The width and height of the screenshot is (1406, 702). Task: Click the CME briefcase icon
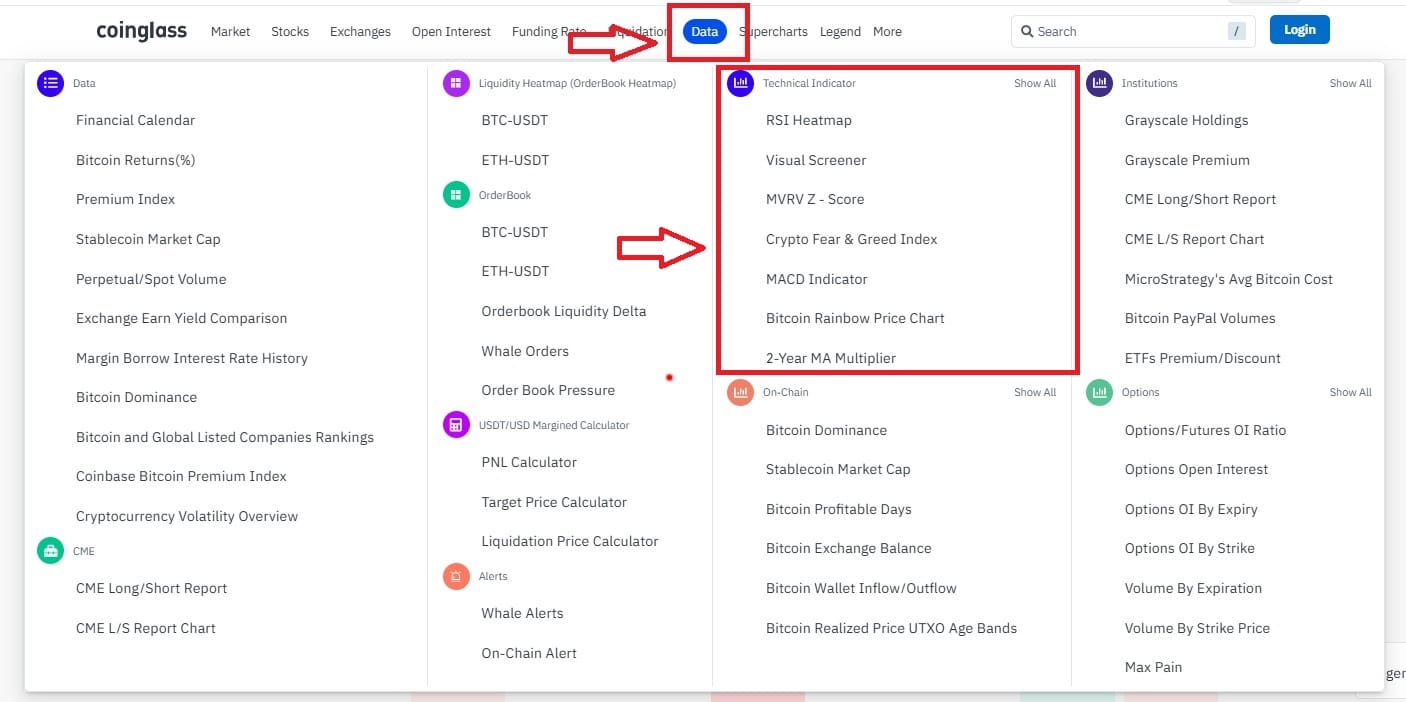(50, 551)
